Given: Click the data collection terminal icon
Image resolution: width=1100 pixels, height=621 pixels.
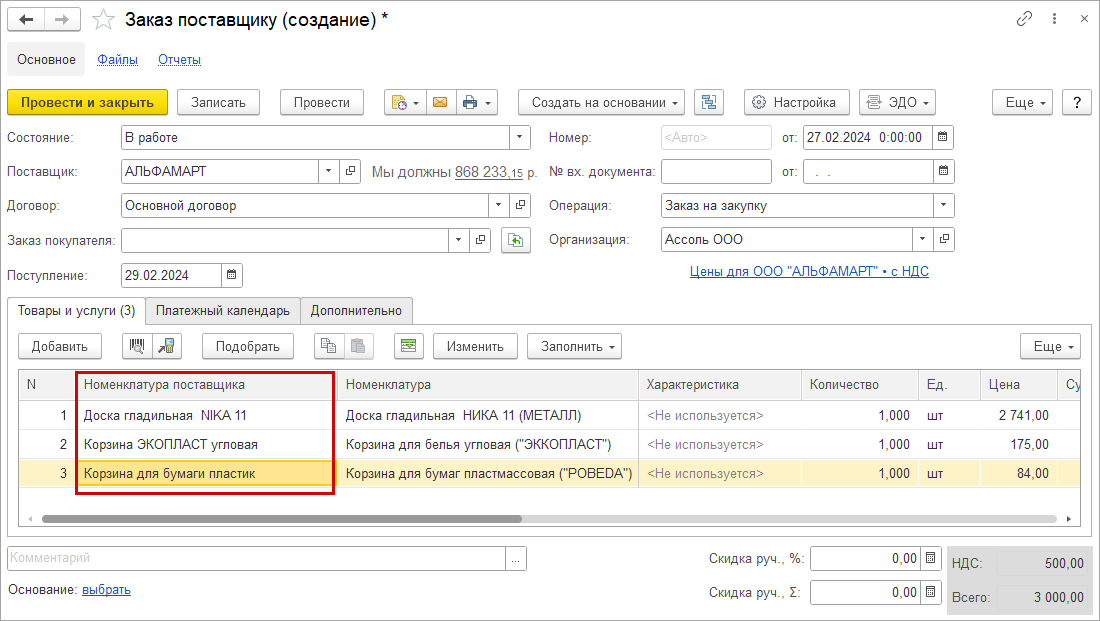Looking at the screenshot, I should 167,346.
